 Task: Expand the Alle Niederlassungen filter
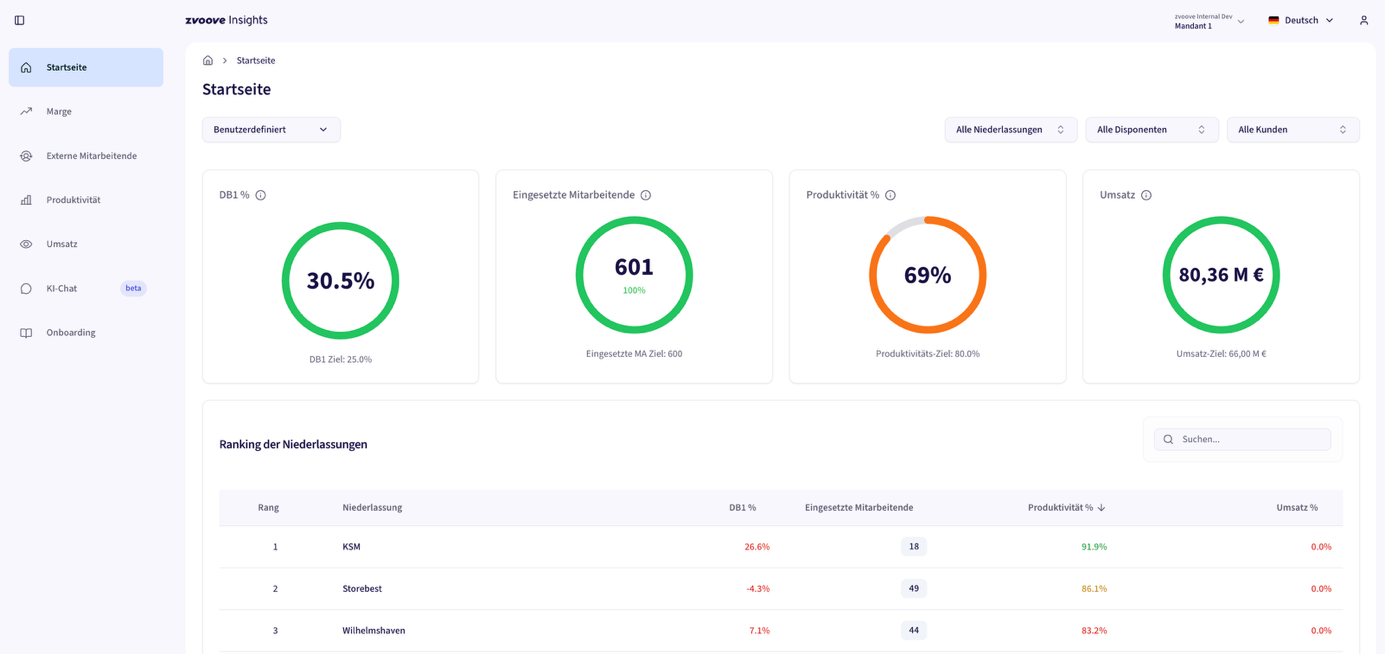[x=1010, y=130]
